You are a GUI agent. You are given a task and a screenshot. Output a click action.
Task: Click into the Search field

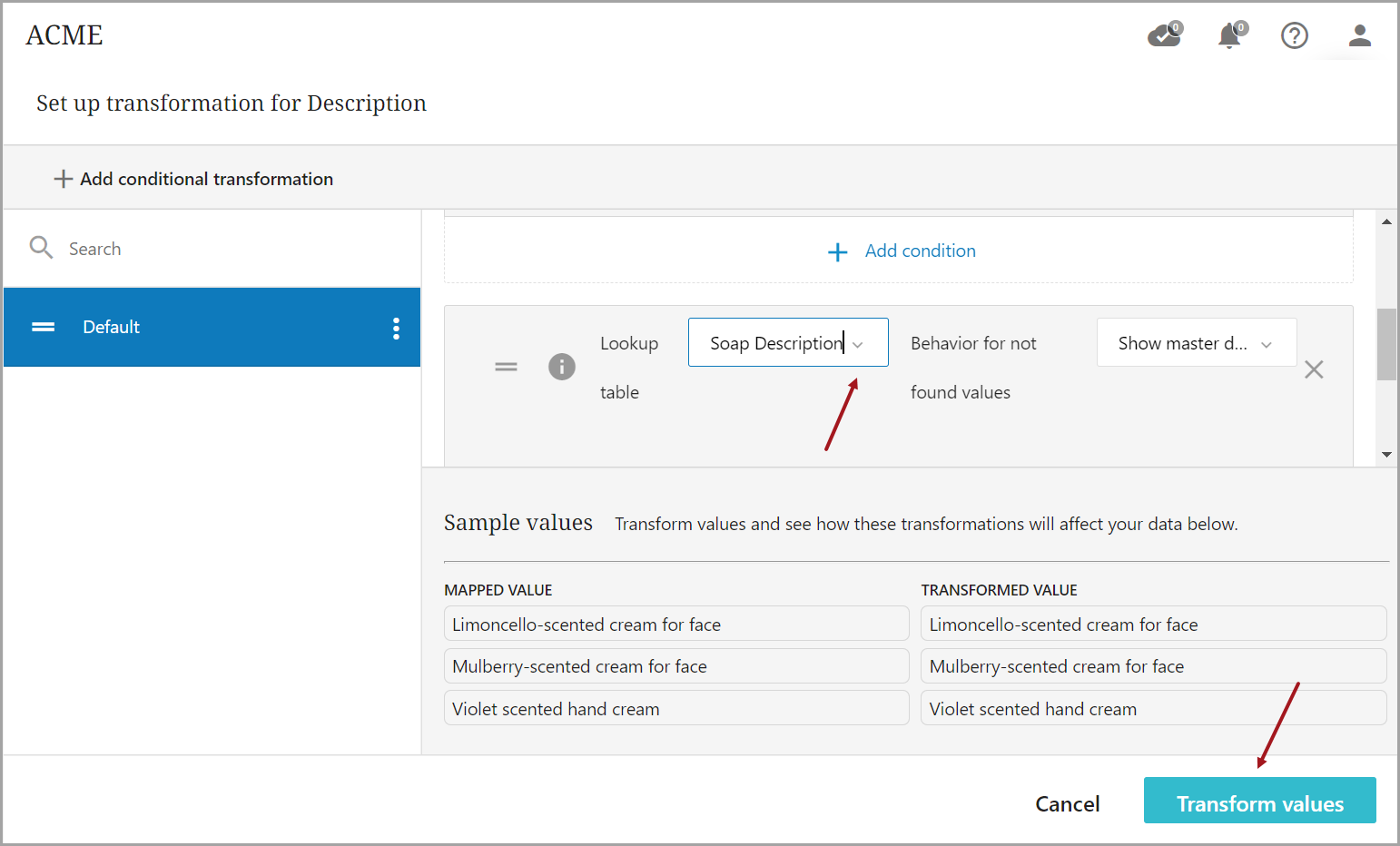pyautogui.click(x=227, y=249)
